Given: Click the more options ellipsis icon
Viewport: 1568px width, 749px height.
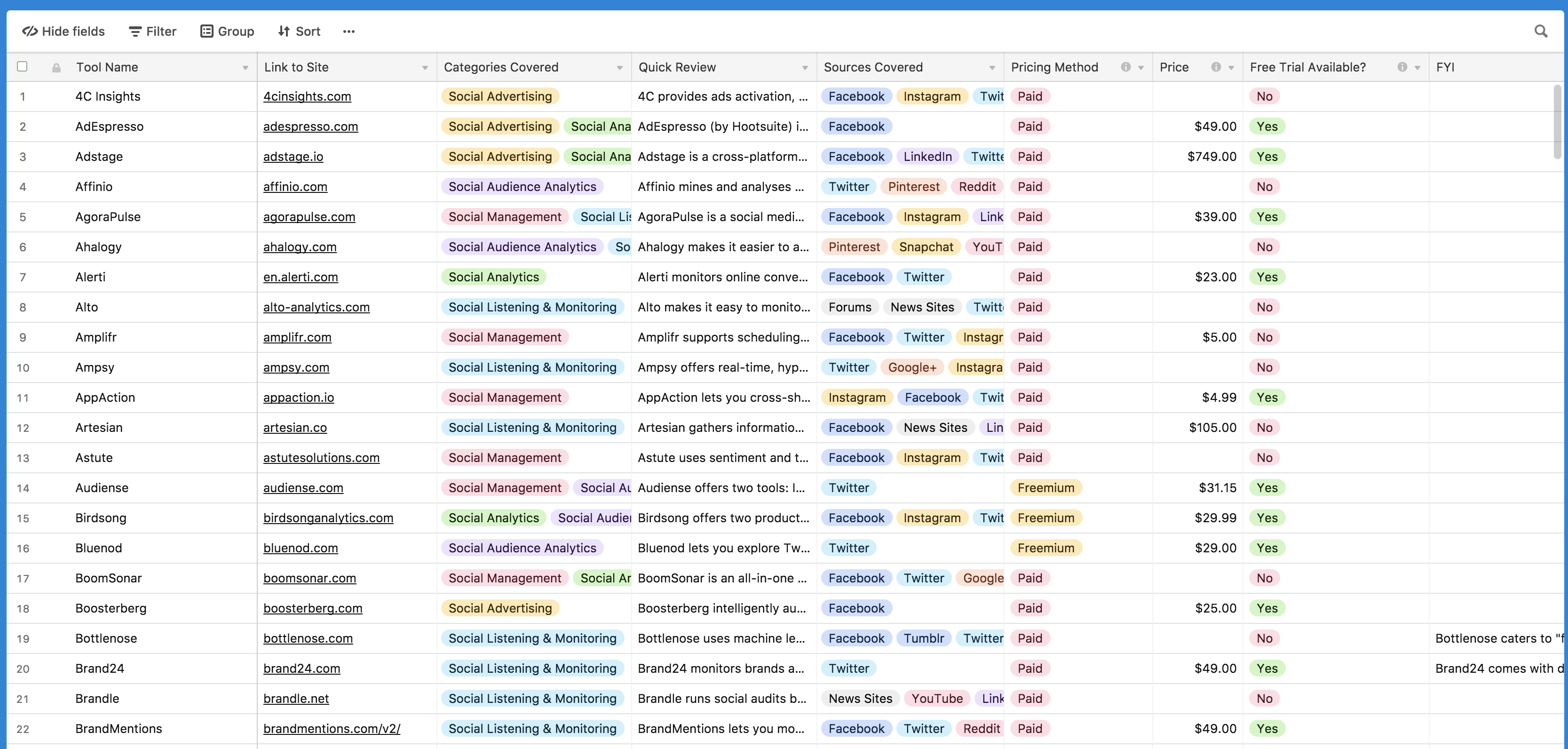Looking at the screenshot, I should pos(349,31).
